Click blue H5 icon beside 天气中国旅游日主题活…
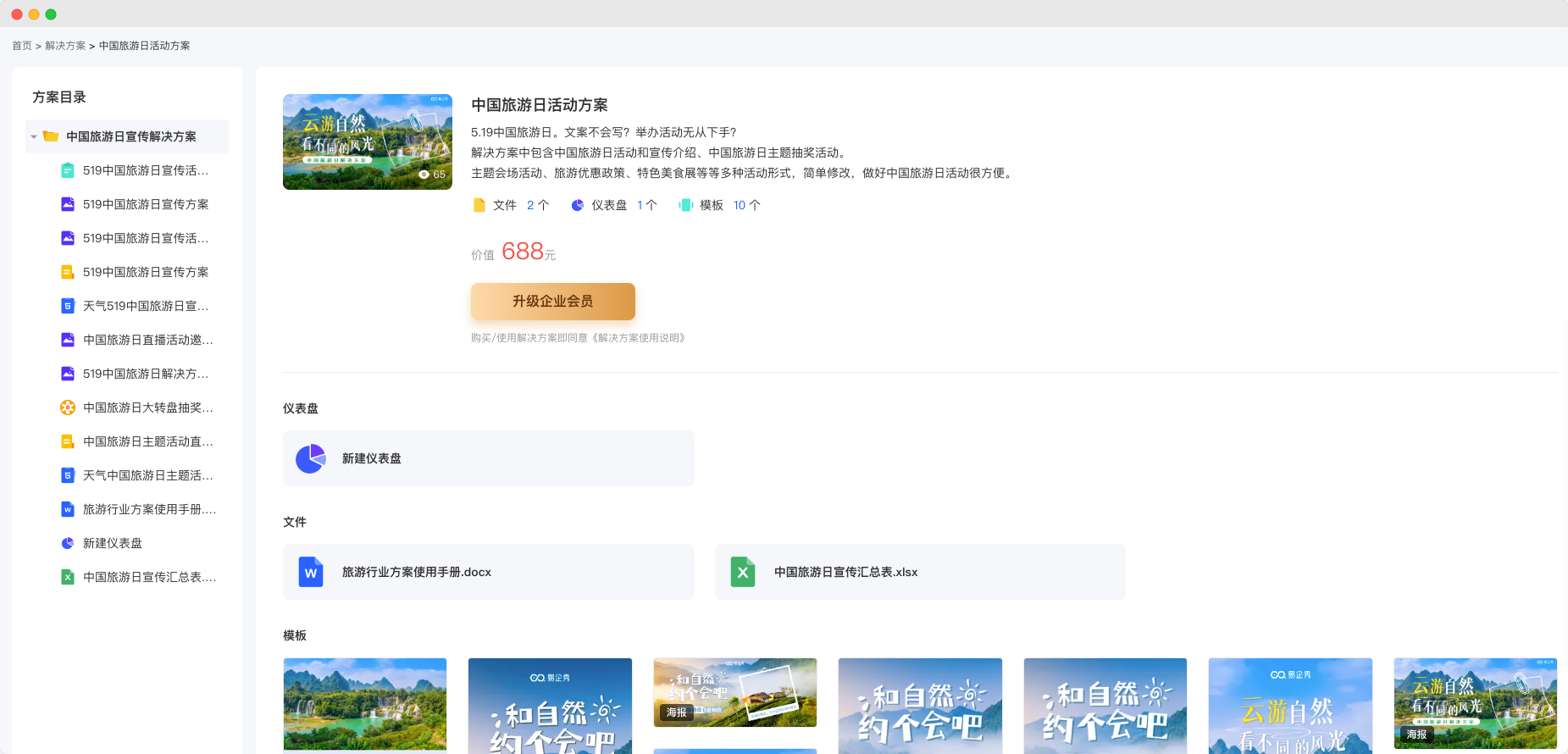This screenshot has width=1568, height=754. tap(68, 475)
